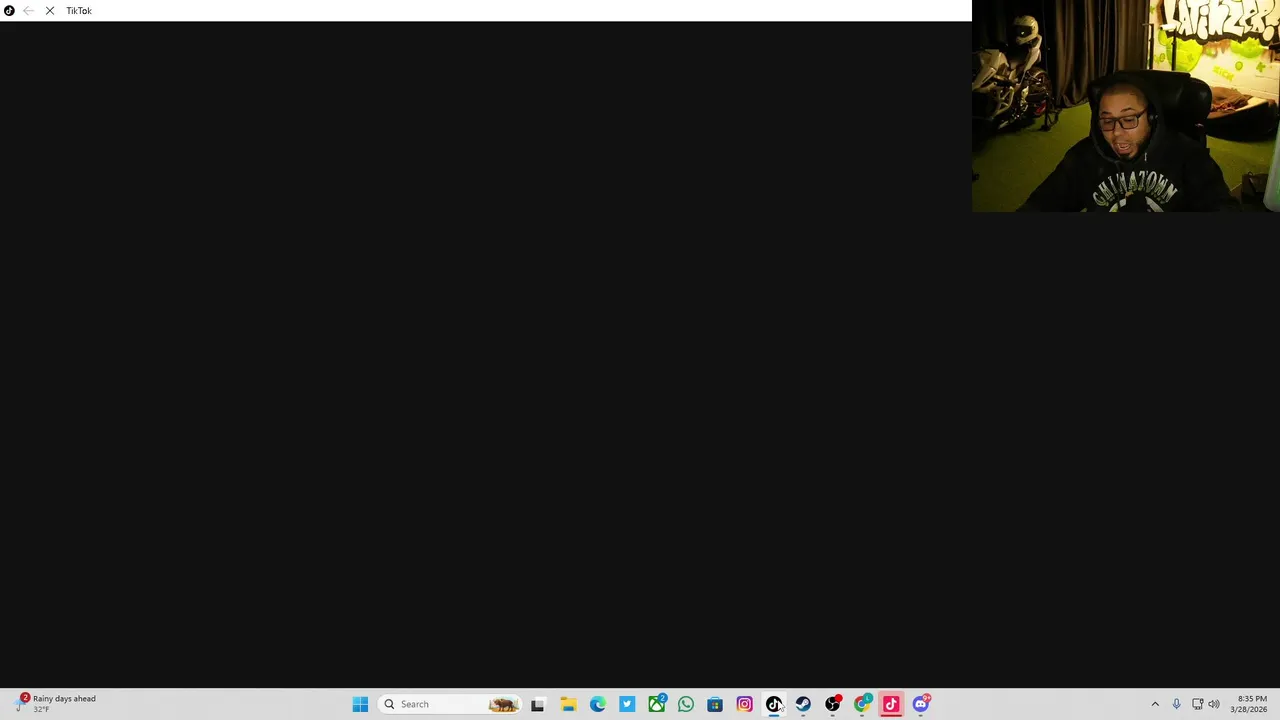This screenshot has height=720, width=1280.
Task: Click the TikTok app logo in title bar
Action: tap(9, 11)
